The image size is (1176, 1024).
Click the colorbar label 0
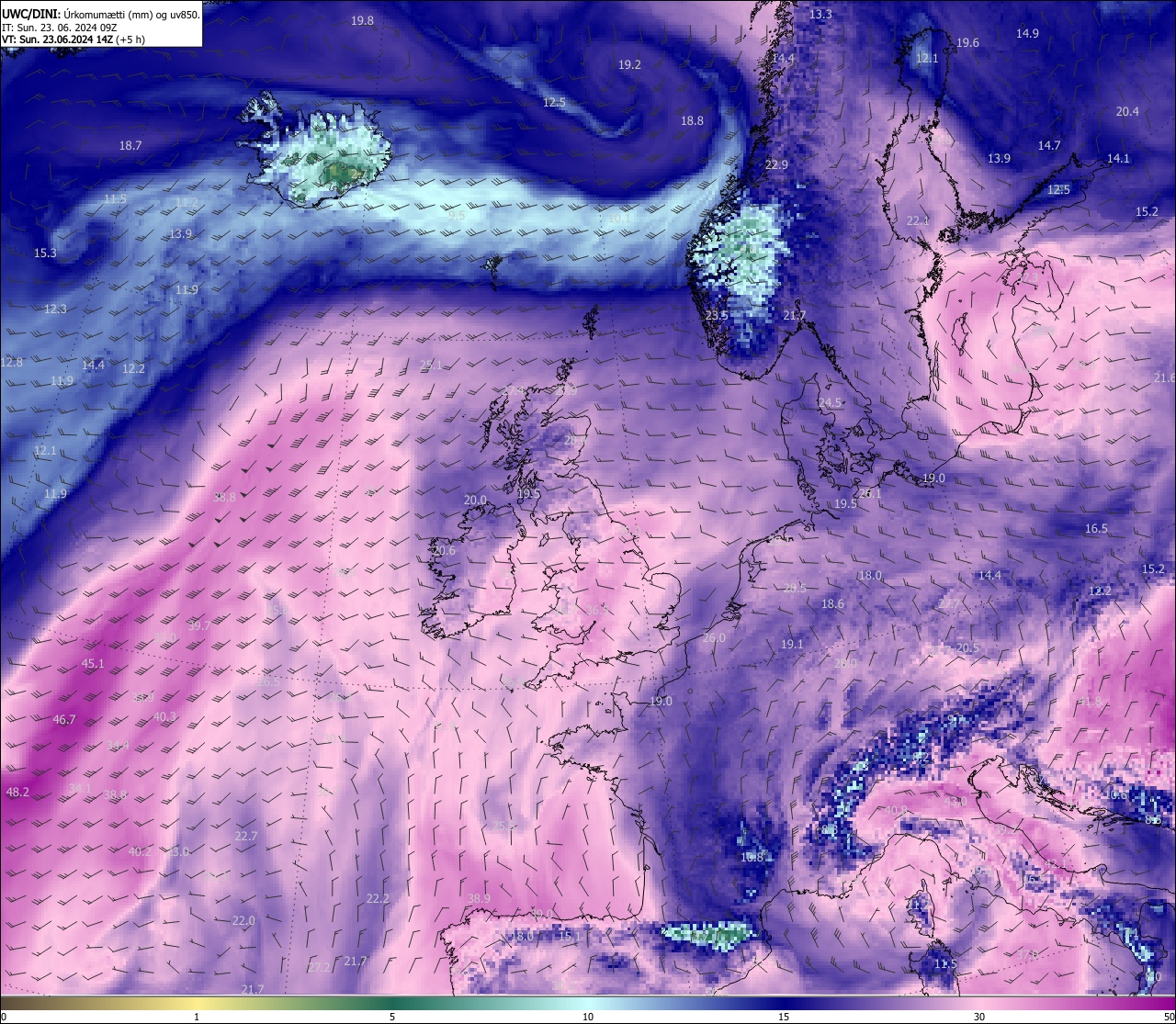(x=3, y=1017)
